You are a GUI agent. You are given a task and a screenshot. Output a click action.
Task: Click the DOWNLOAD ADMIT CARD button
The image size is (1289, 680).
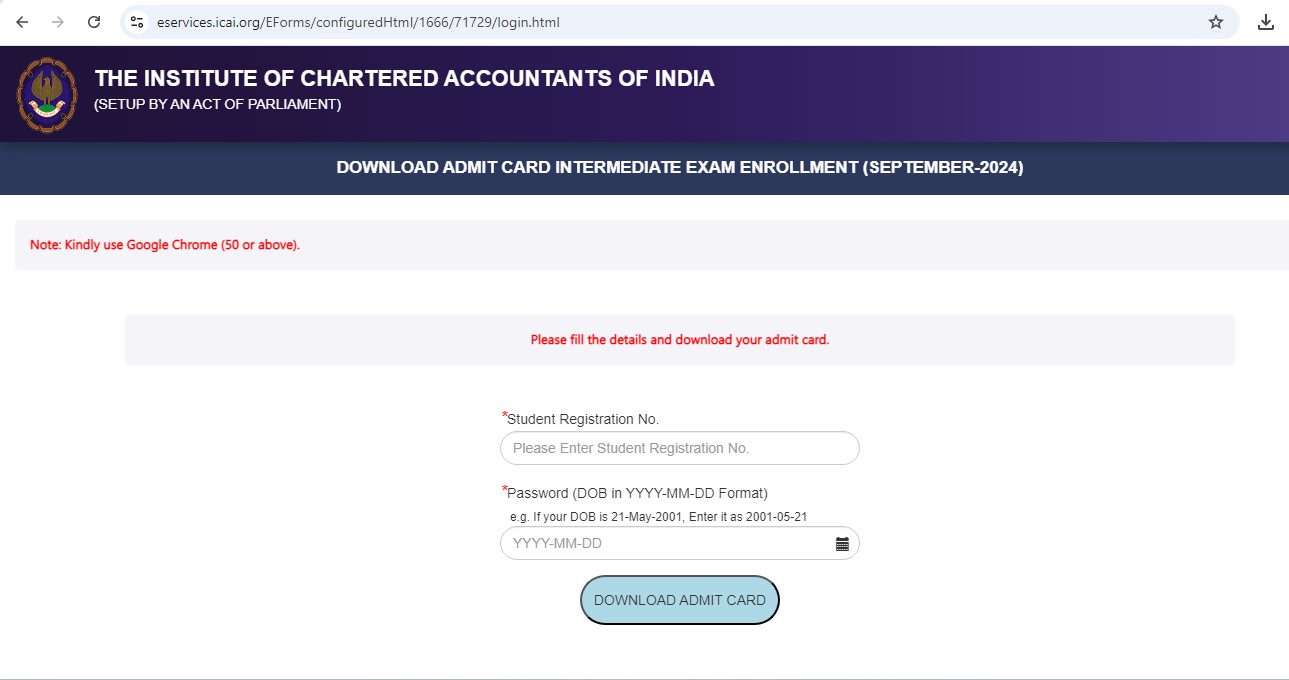tap(679, 599)
